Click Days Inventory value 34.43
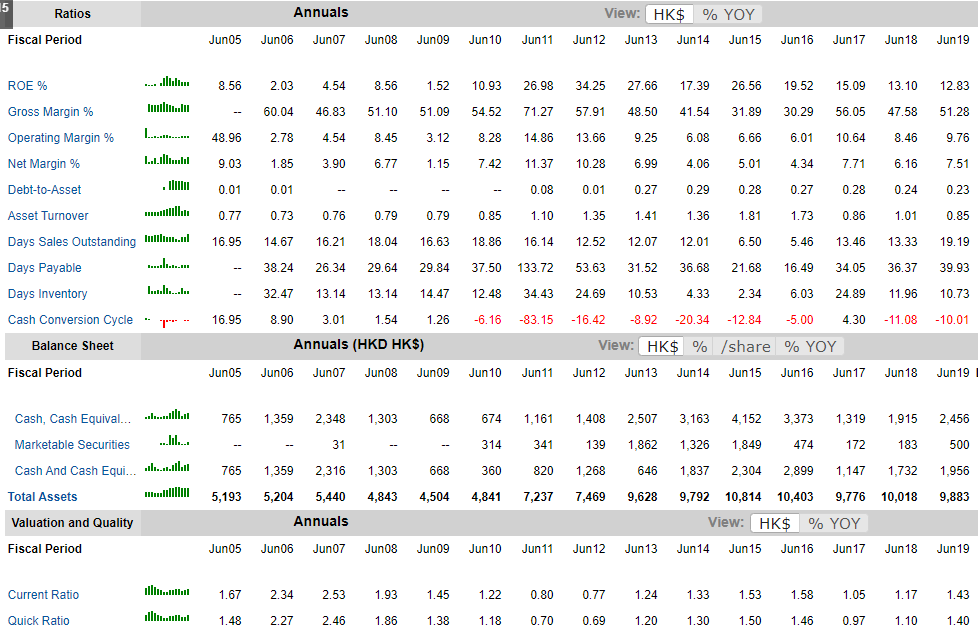Screen dimensions: 978x634 click(538, 294)
